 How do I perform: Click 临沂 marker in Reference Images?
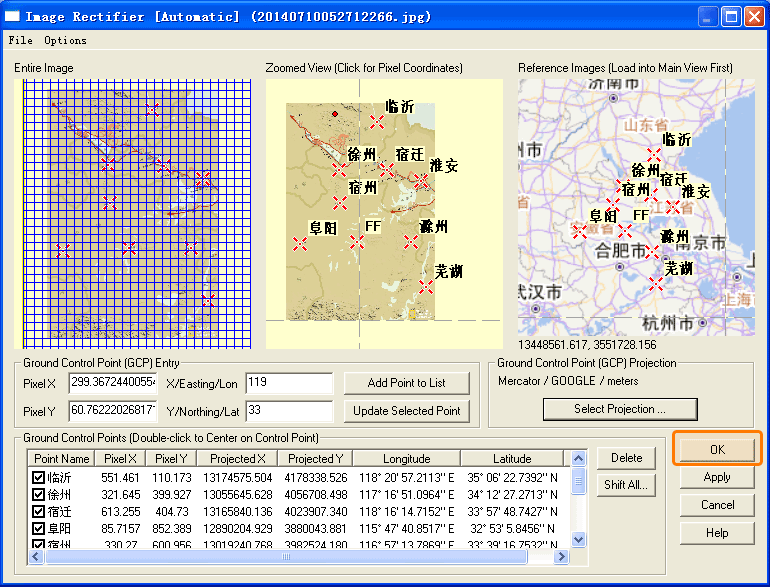[x=654, y=156]
